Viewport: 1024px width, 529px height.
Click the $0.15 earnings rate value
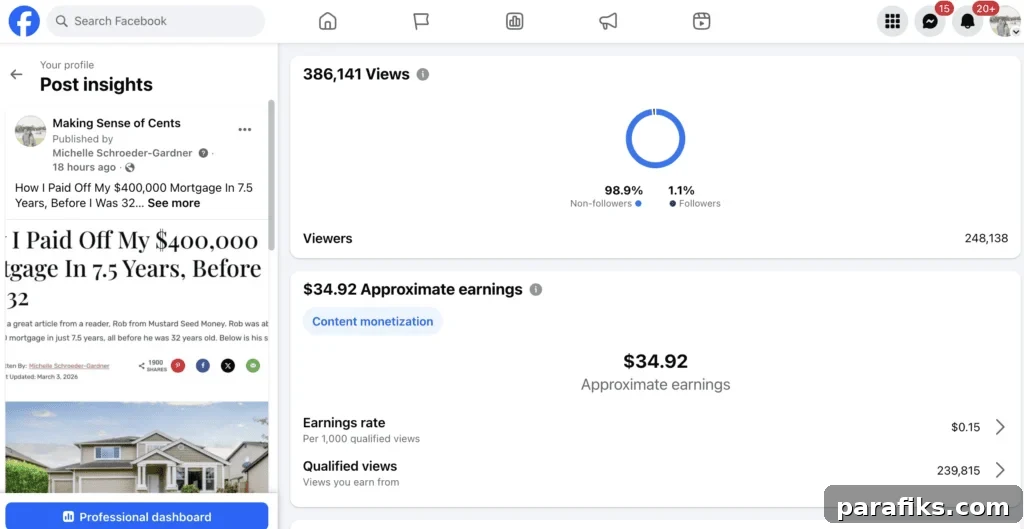click(x=965, y=428)
